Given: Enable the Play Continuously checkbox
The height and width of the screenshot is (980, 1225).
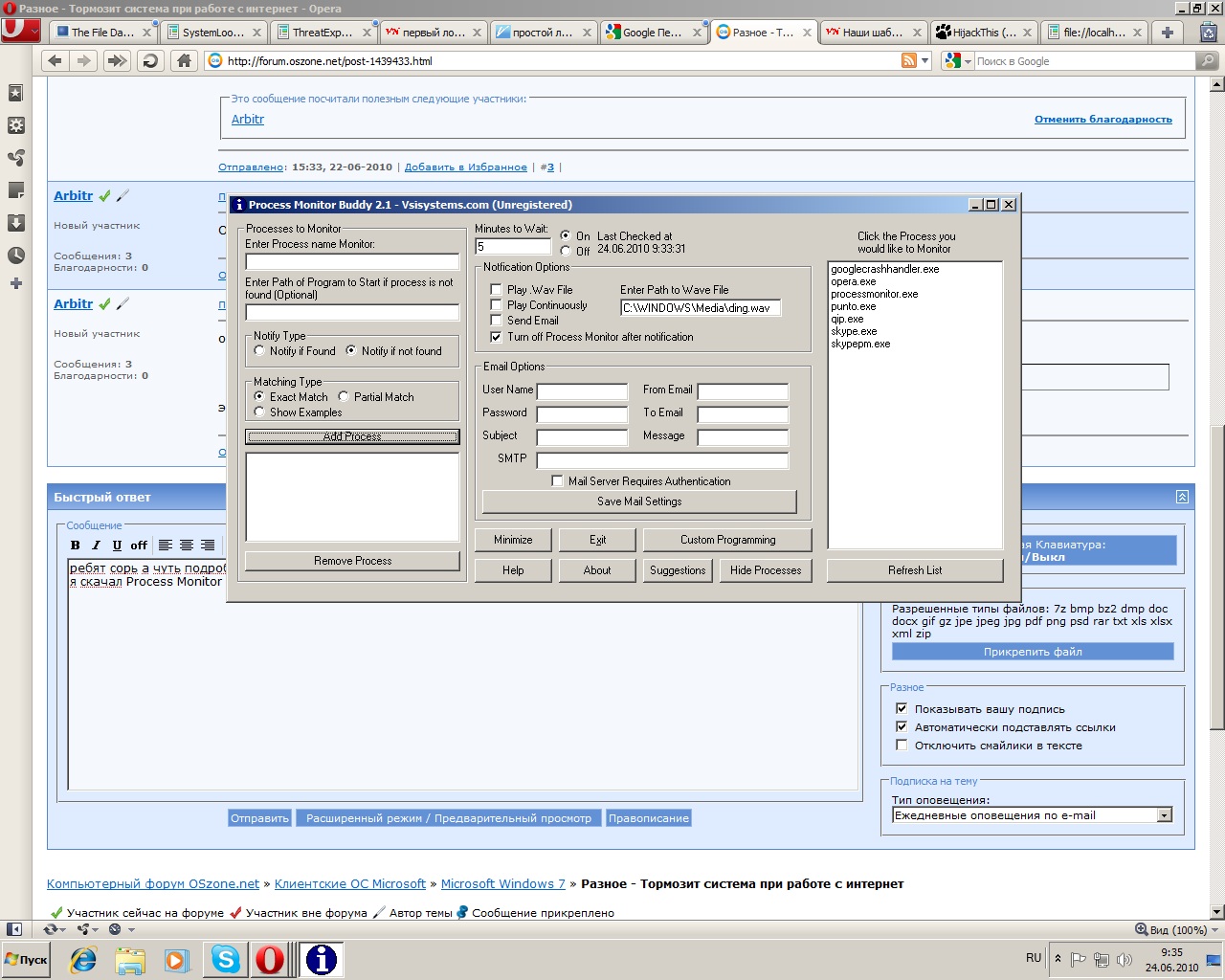Looking at the screenshot, I should coord(496,305).
